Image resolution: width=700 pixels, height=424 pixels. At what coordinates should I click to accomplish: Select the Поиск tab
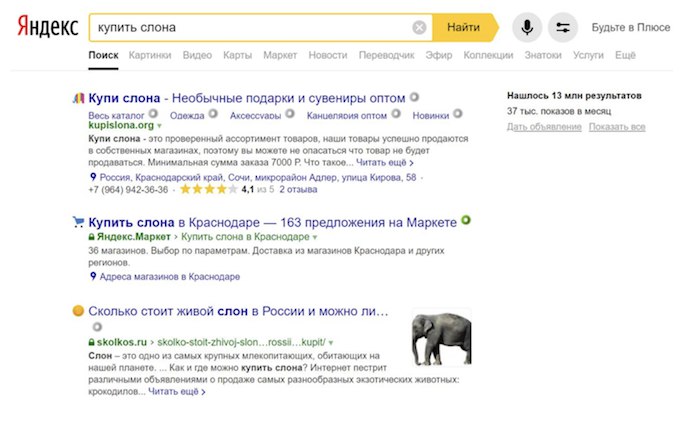103,55
